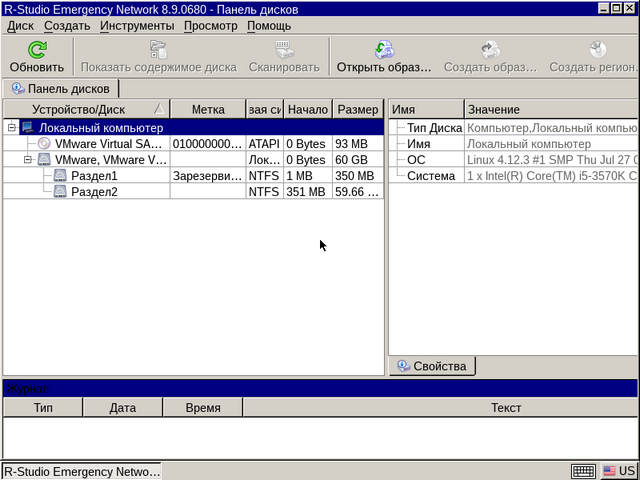Click the Открыть образ toolbar icon
This screenshot has width=640, height=480.
(x=384, y=49)
